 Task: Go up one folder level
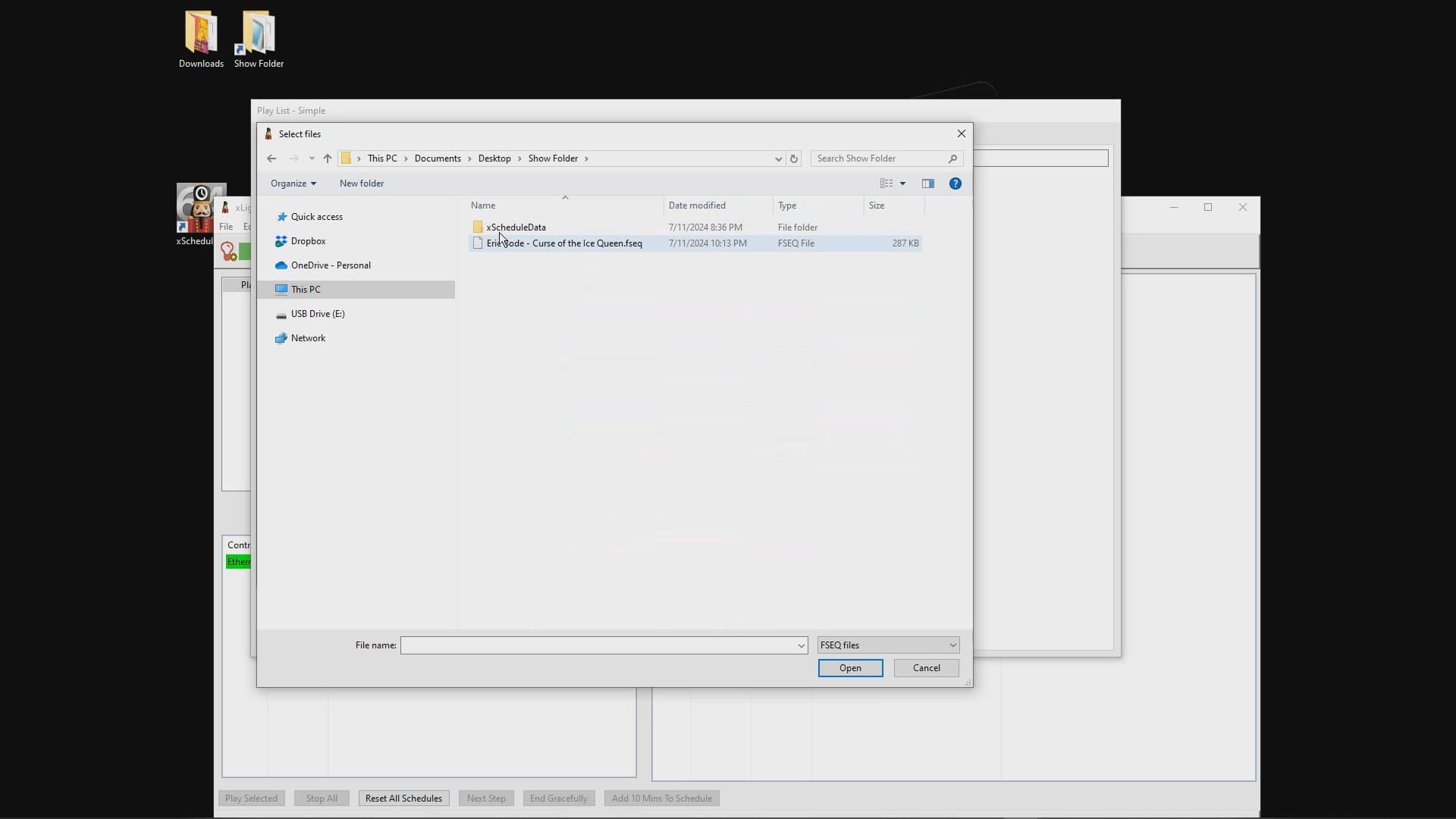point(328,158)
